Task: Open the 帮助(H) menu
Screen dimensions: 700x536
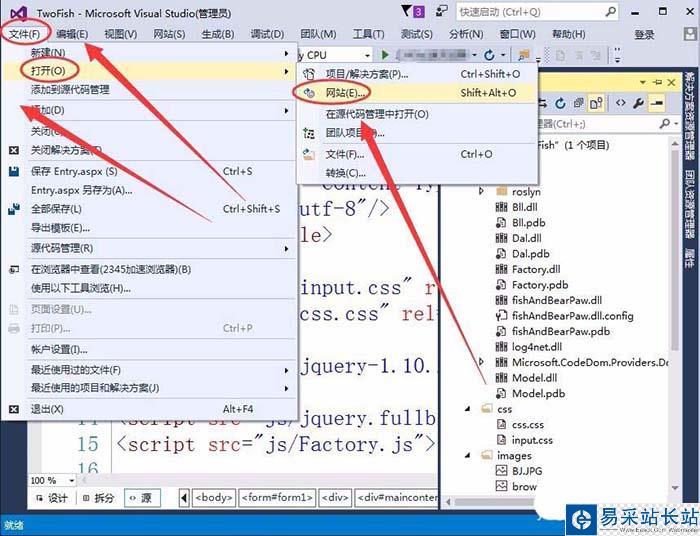Action: (569, 34)
